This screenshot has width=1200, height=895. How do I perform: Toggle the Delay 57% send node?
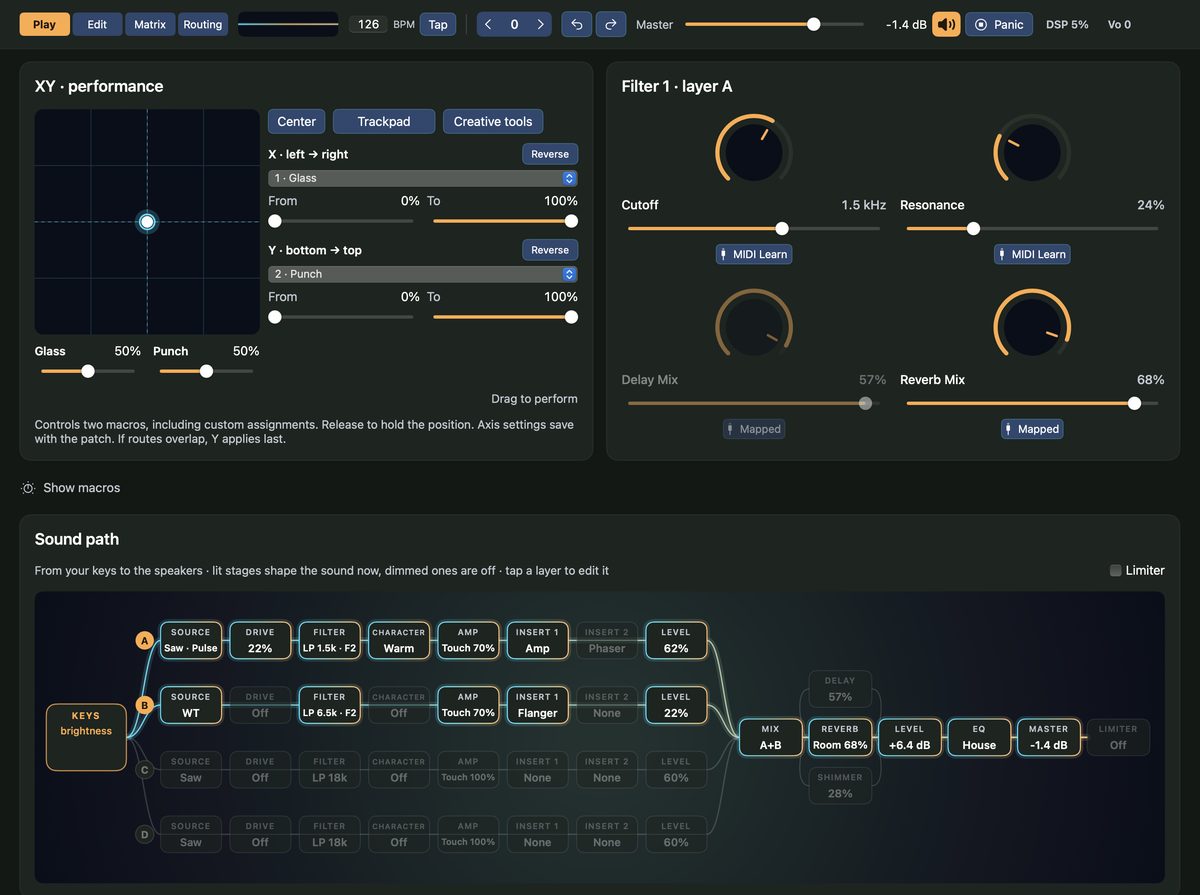pos(840,689)
